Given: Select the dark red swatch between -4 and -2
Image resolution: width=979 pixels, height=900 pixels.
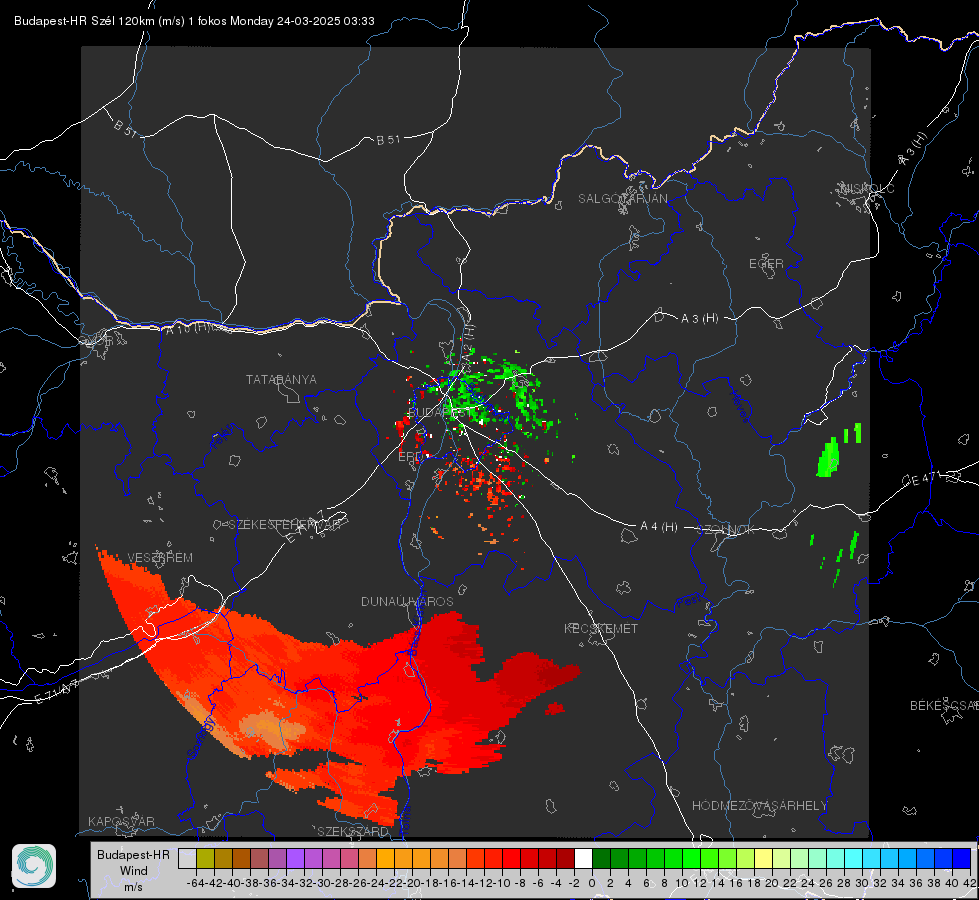Looking at the screenshot, I should (x=565, y=859).
